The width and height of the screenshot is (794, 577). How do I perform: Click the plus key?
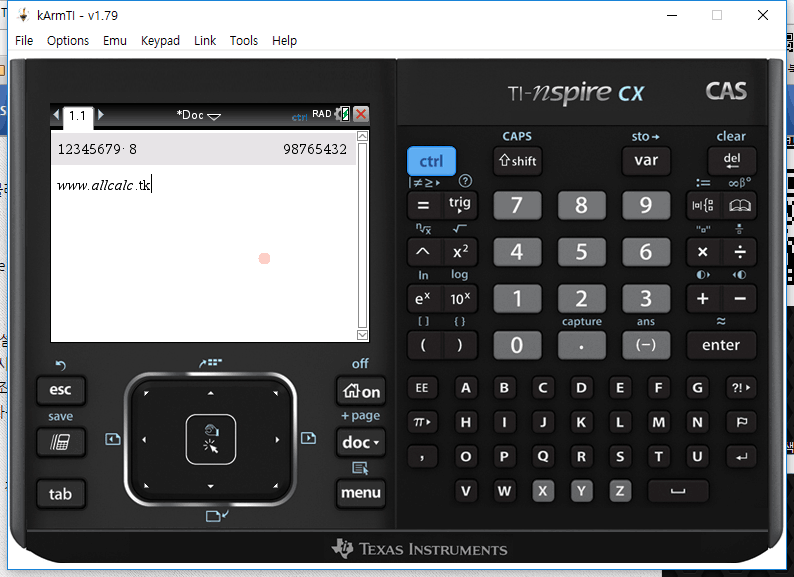point(703,298)
